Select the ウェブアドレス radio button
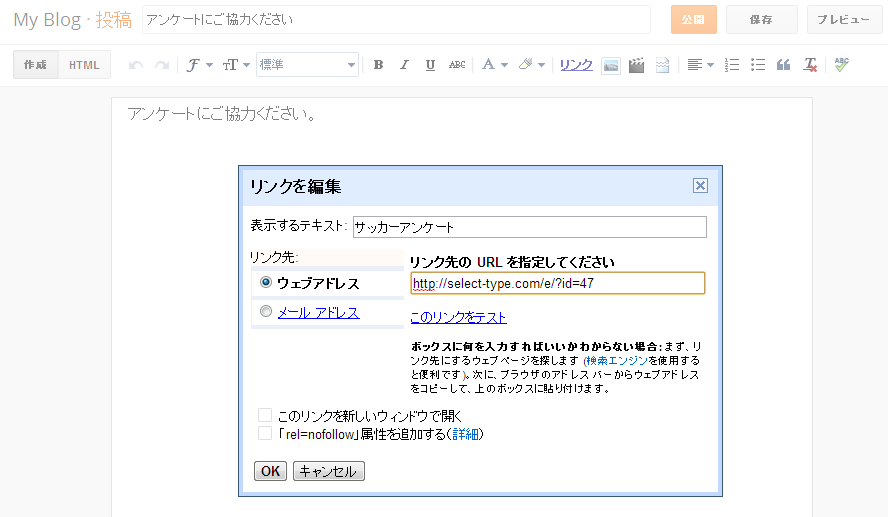Viewport: 888px width, 517px height. pyautogui.click(x=266, y=283)
